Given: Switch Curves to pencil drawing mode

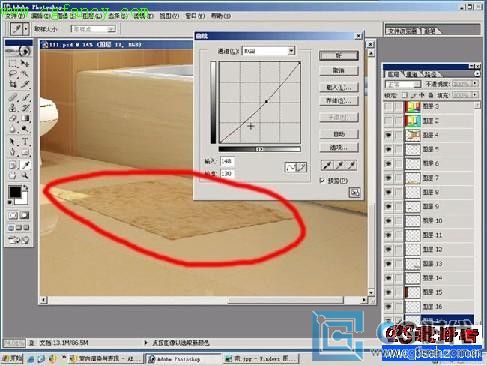Looking at the screenshot, I should tap(301, 167).
